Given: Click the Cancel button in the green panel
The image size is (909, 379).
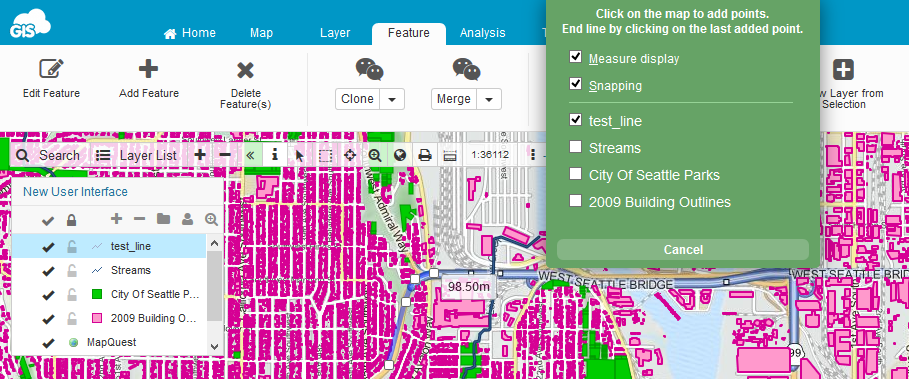Looking at the screenshot, I should coord(683,250).
